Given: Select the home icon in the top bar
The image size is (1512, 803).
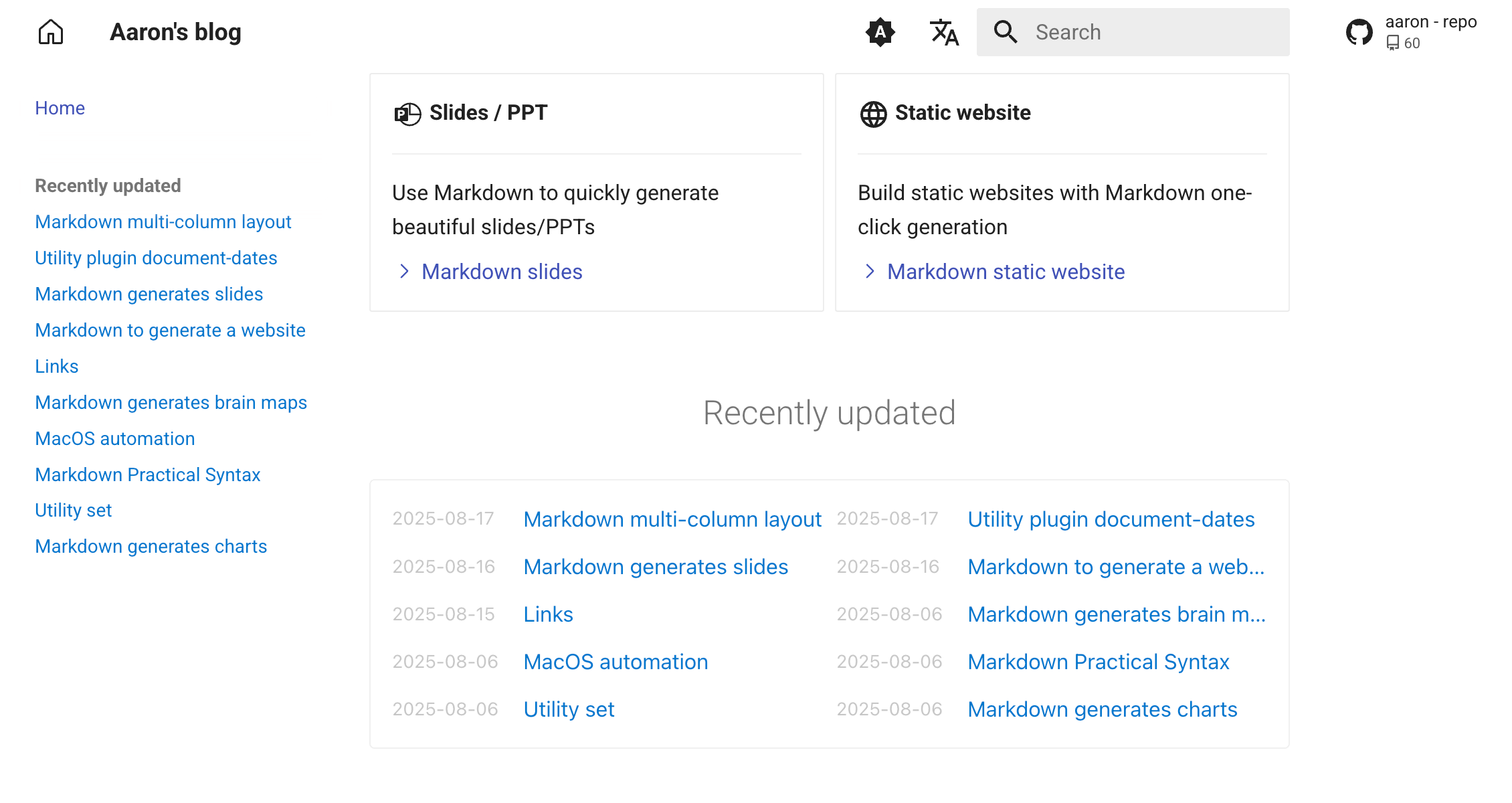Looking at the screenshot, I should click(x=51, y=31).
